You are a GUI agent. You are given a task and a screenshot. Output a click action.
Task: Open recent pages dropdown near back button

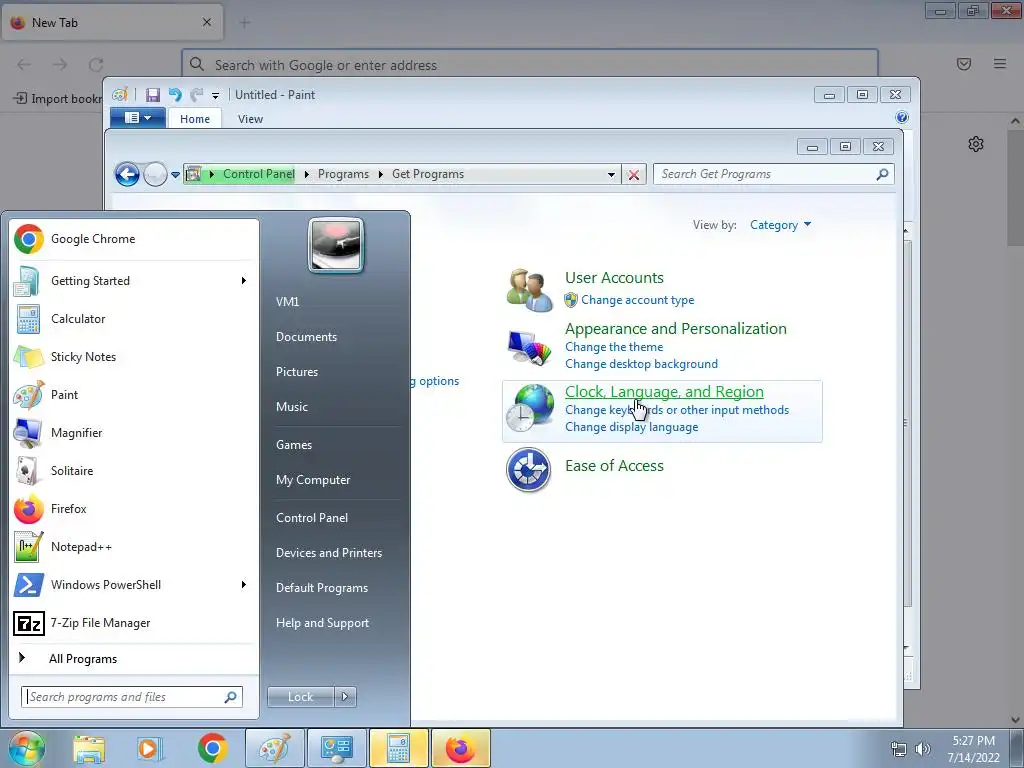point(175,174)
